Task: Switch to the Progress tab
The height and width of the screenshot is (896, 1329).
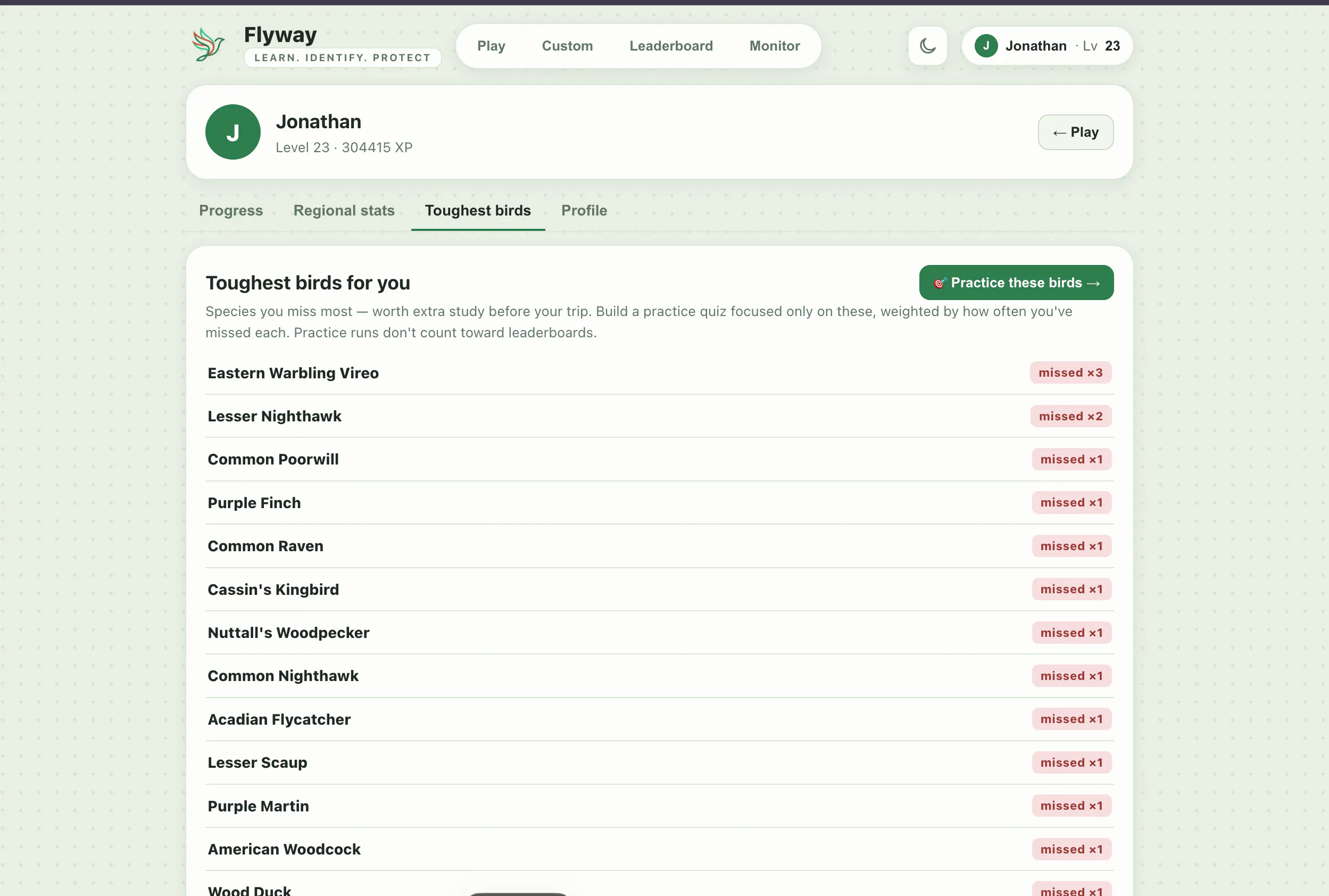Action: tap(231, 210)
